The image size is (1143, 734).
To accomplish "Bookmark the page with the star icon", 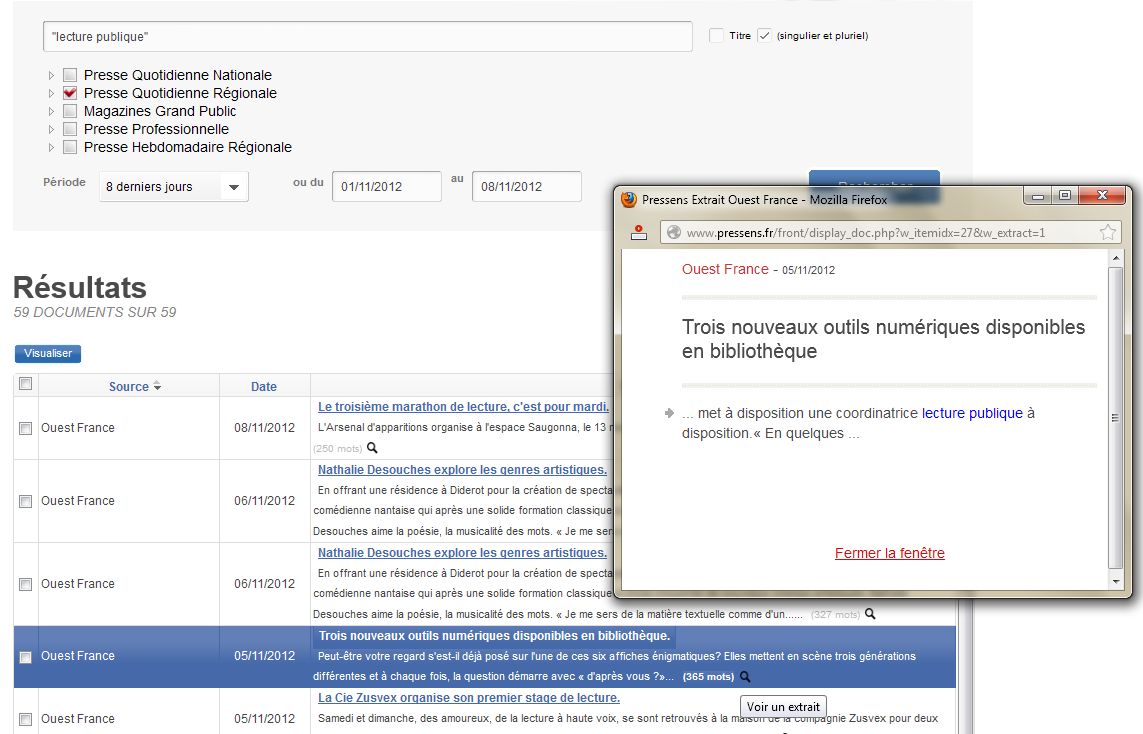I will click(1107, 233).
